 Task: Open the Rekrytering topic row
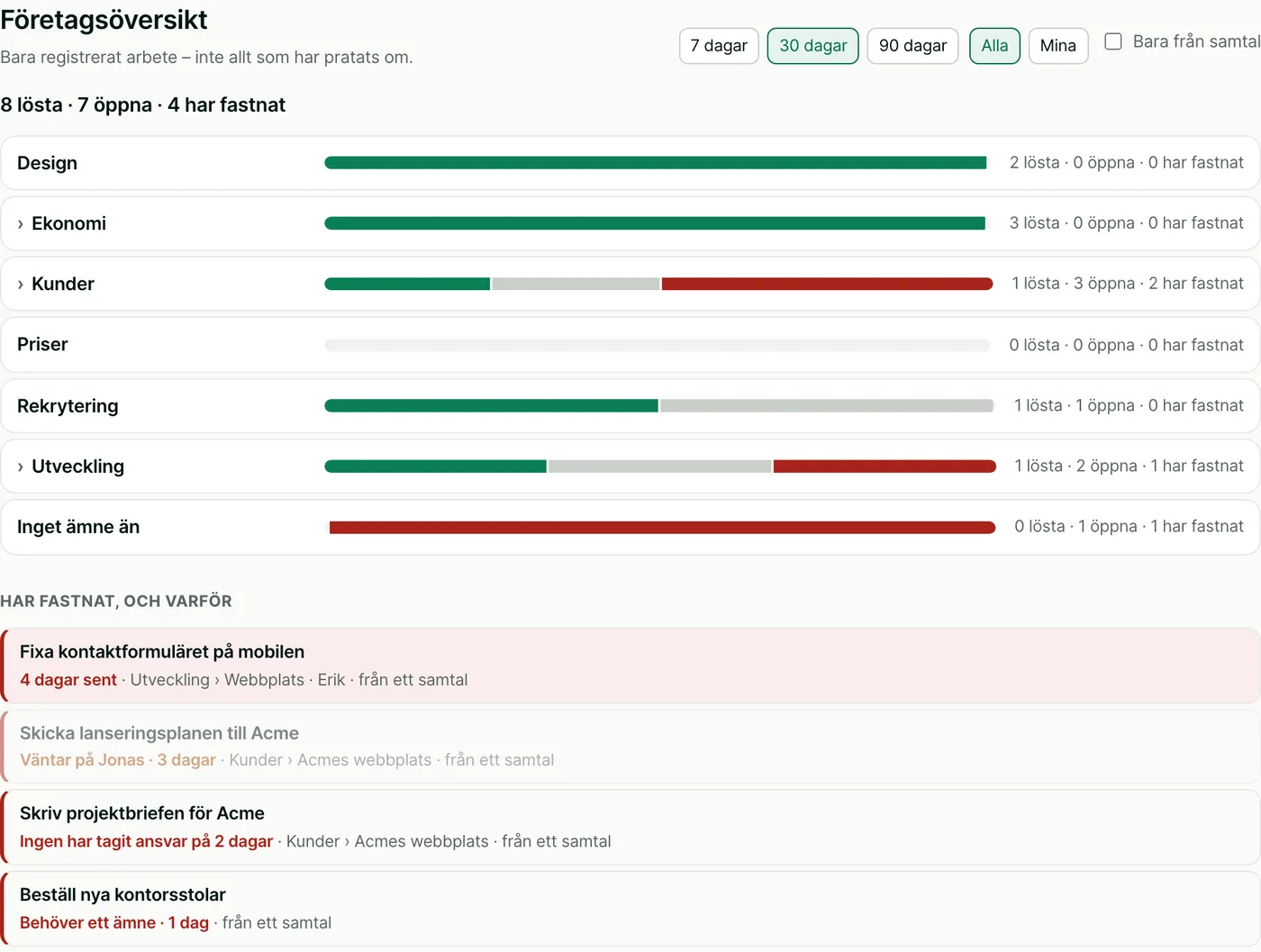coord(630,406)
